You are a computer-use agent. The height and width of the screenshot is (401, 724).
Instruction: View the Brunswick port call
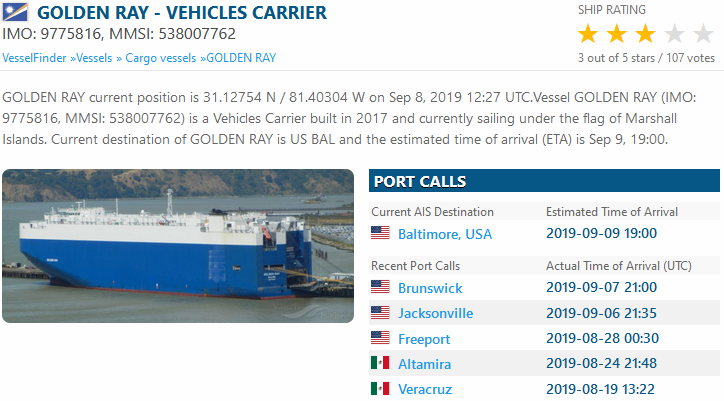pos(431,287)
